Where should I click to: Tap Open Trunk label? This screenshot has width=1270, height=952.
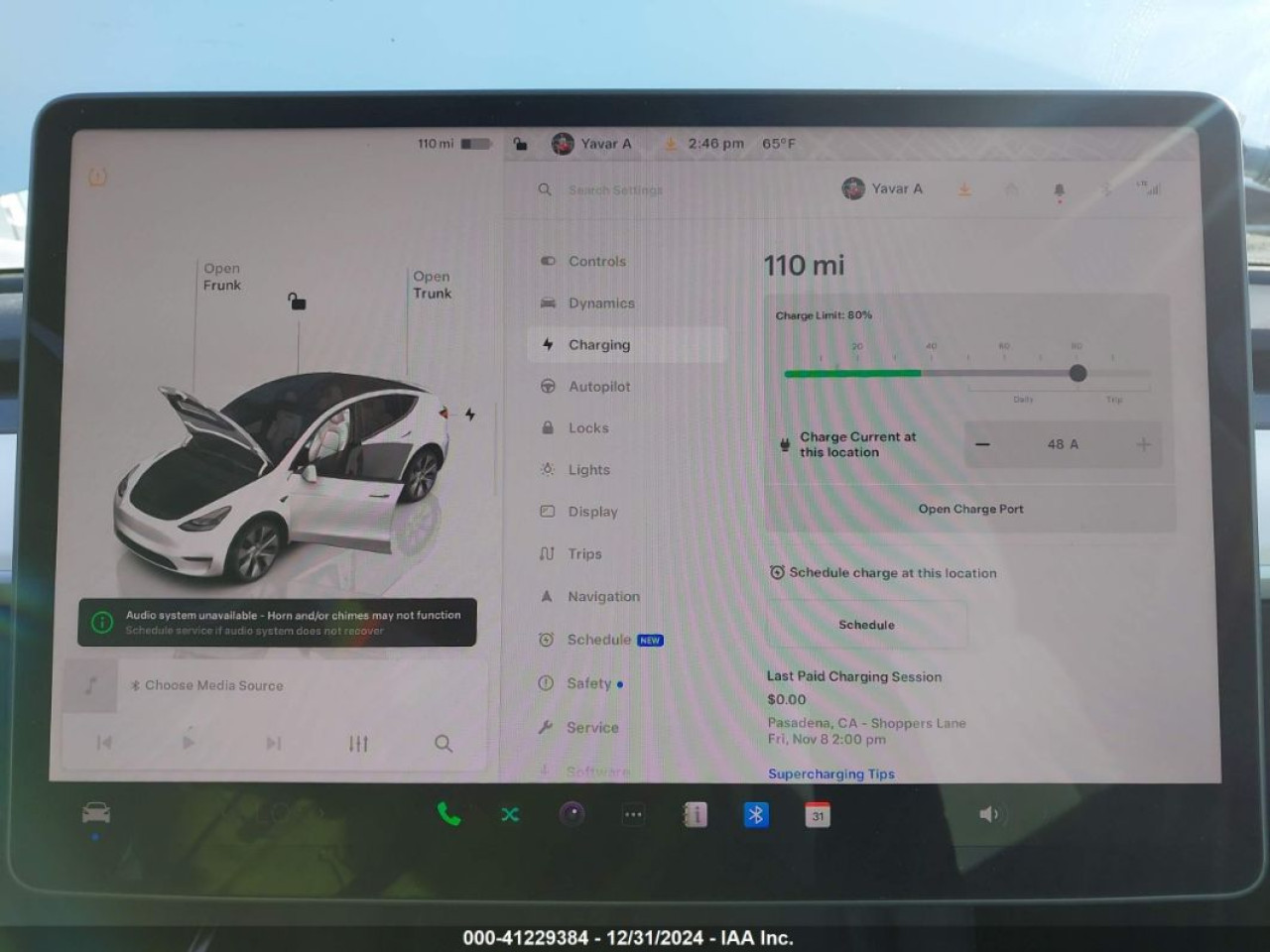coord(433,285)
